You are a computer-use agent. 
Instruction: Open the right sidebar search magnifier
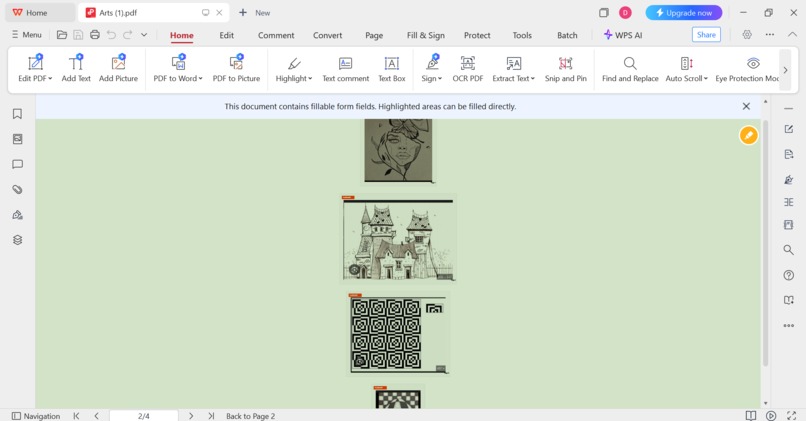coord(789,250)
